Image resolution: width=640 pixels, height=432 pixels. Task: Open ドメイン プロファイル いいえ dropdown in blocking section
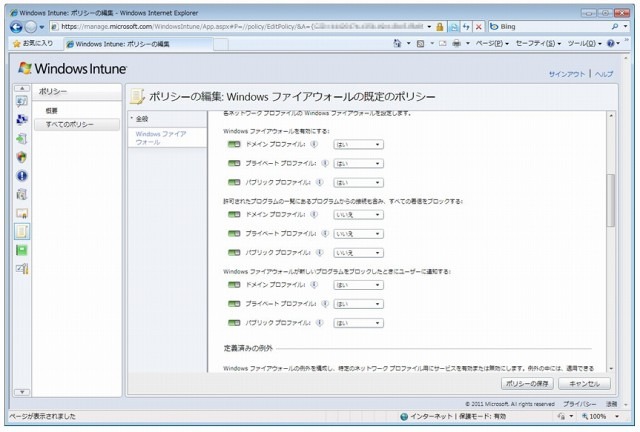pyautogui.click(x=358, y=215)
